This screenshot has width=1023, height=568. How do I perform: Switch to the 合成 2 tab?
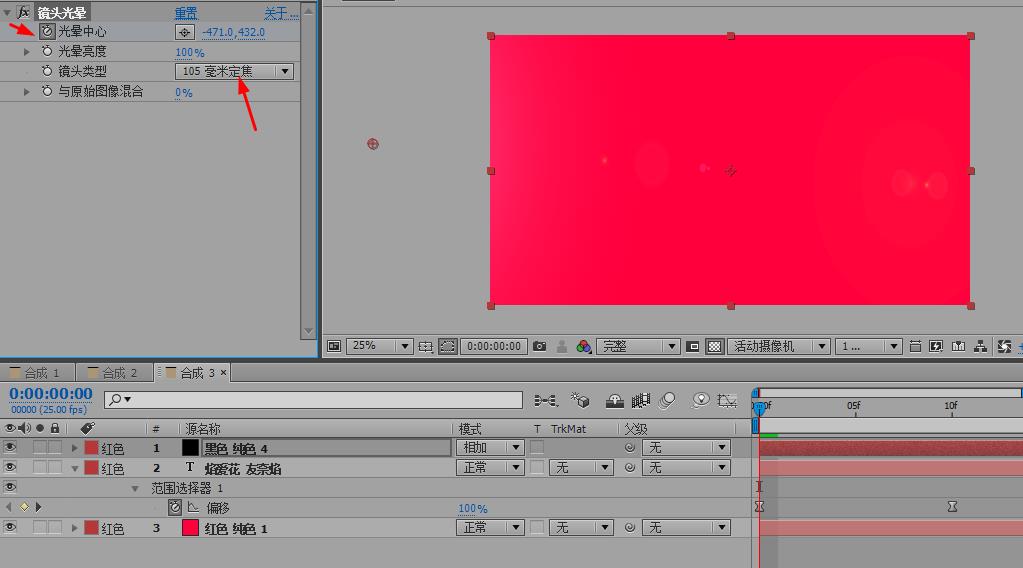(118, 373)
